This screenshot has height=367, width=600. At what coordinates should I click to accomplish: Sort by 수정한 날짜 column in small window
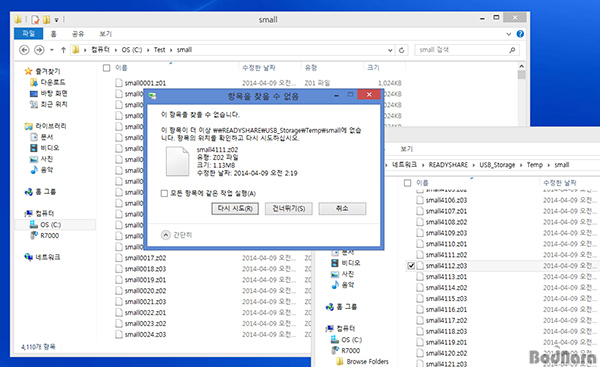point(259,68)
